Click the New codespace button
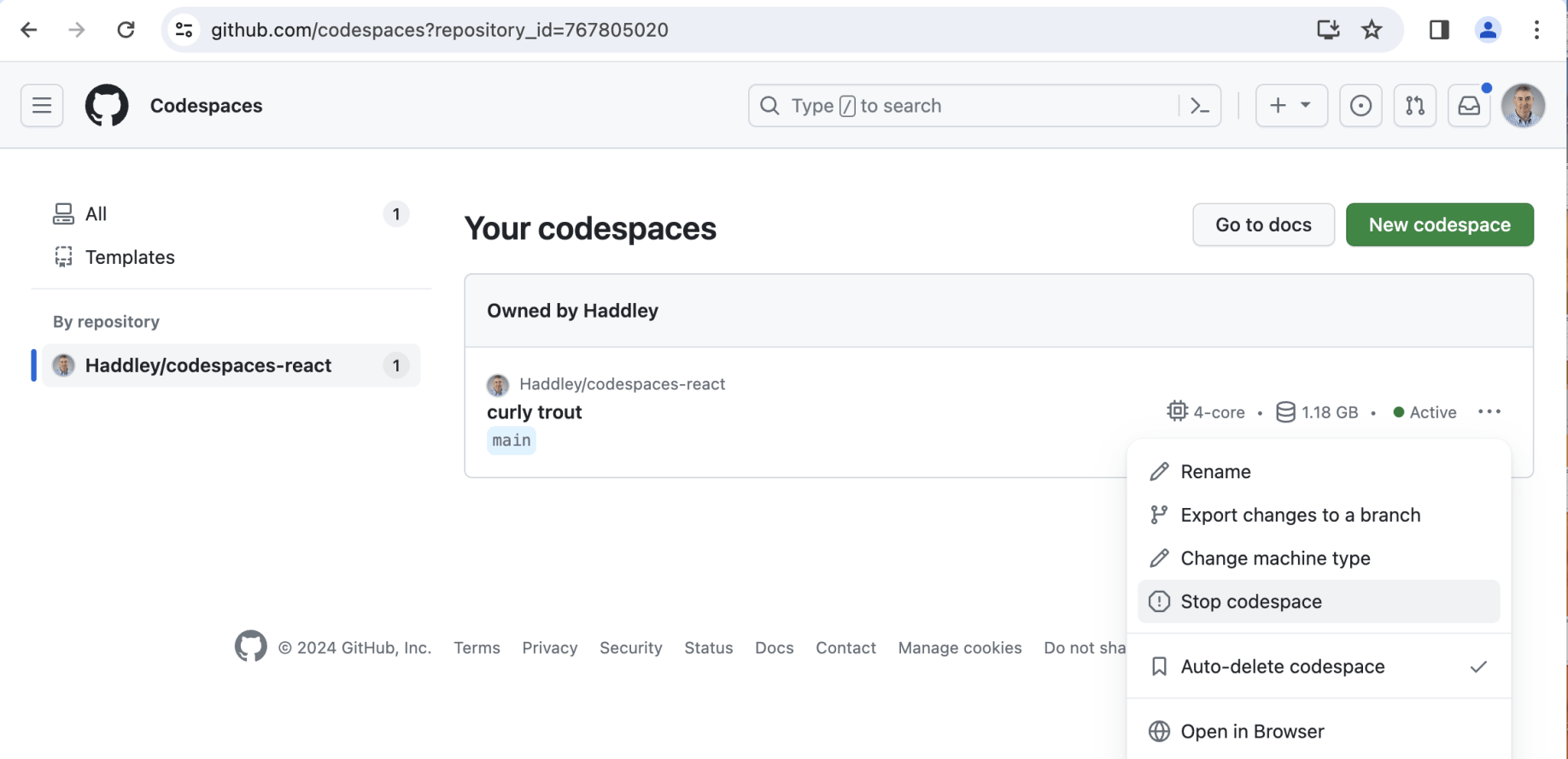 tap(1439, 225)
